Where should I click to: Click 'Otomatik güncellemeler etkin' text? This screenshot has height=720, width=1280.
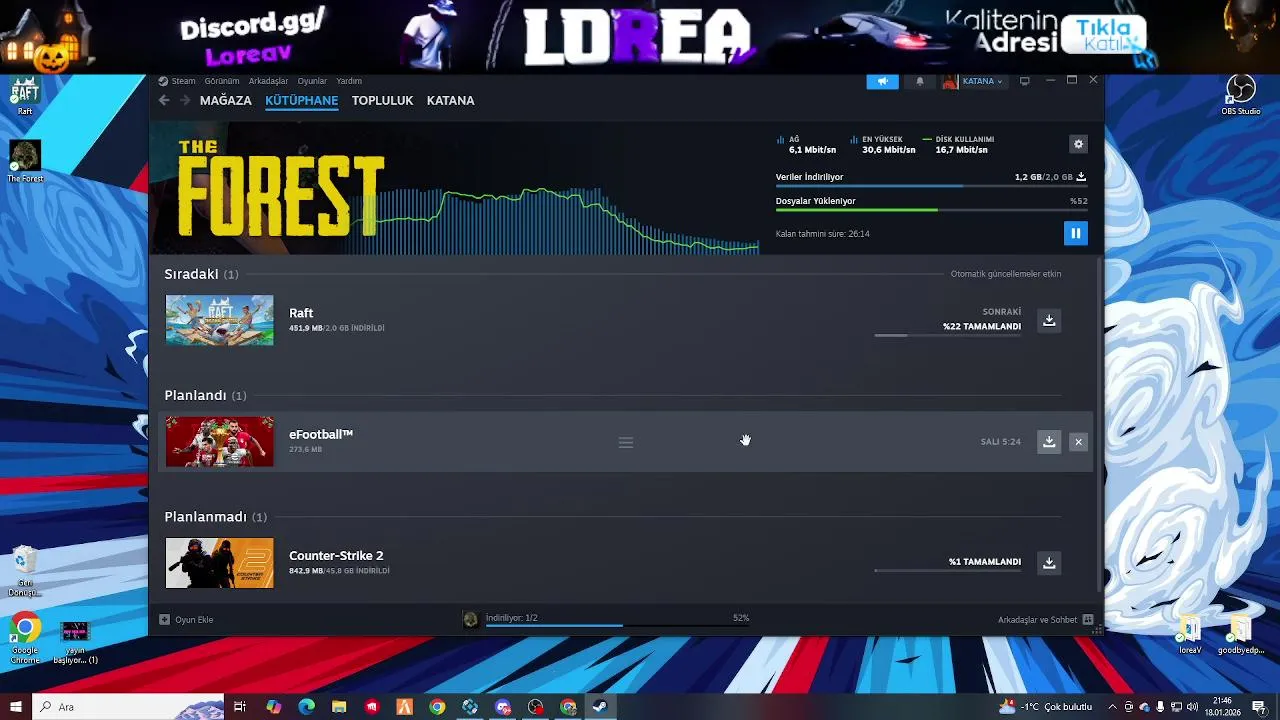[x=1006, y=274]
